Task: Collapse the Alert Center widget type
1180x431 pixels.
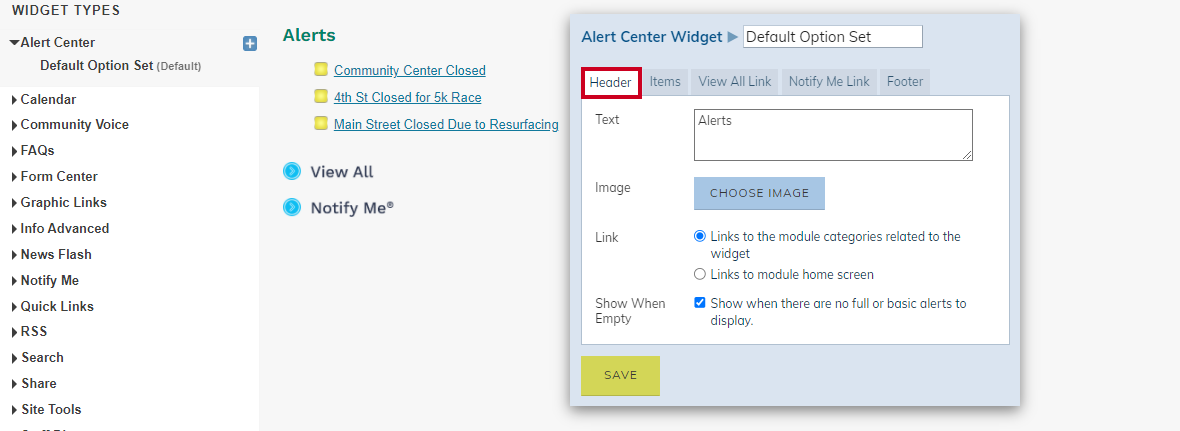Action: point(14,43)
